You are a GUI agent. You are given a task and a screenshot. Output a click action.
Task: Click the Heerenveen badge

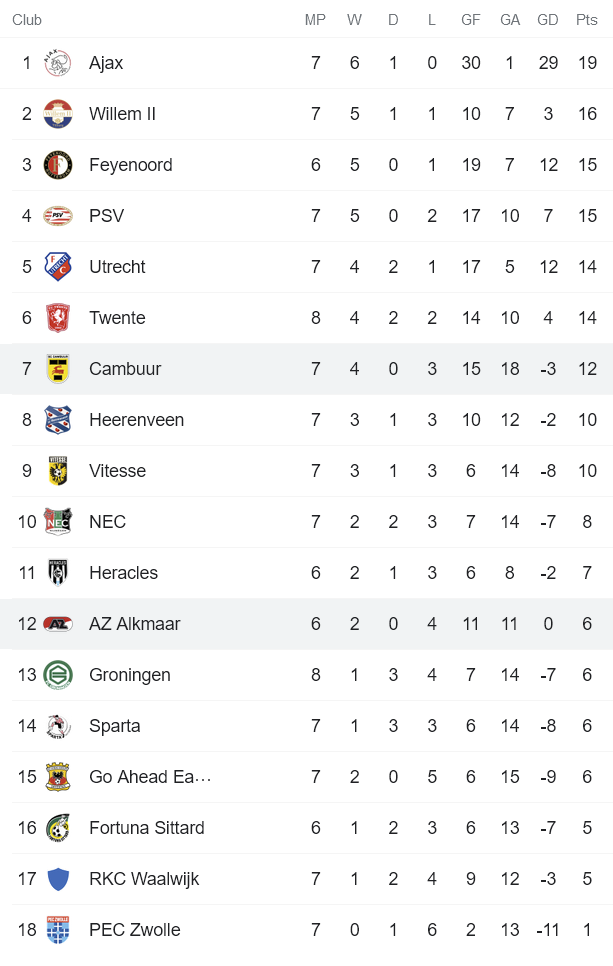pyautogui.click(x=58, y=419)
